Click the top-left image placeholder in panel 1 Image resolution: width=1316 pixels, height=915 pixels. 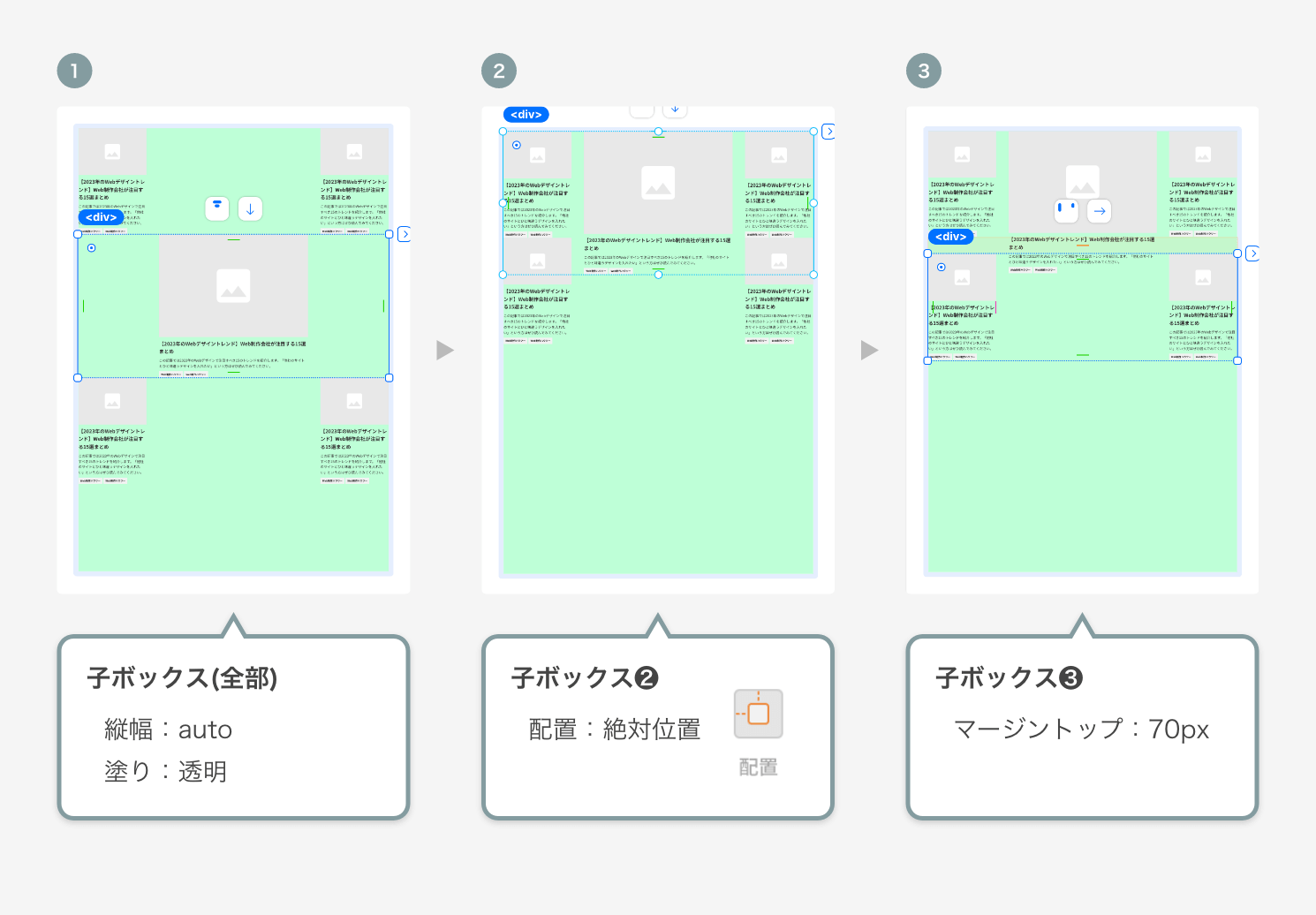112,152
